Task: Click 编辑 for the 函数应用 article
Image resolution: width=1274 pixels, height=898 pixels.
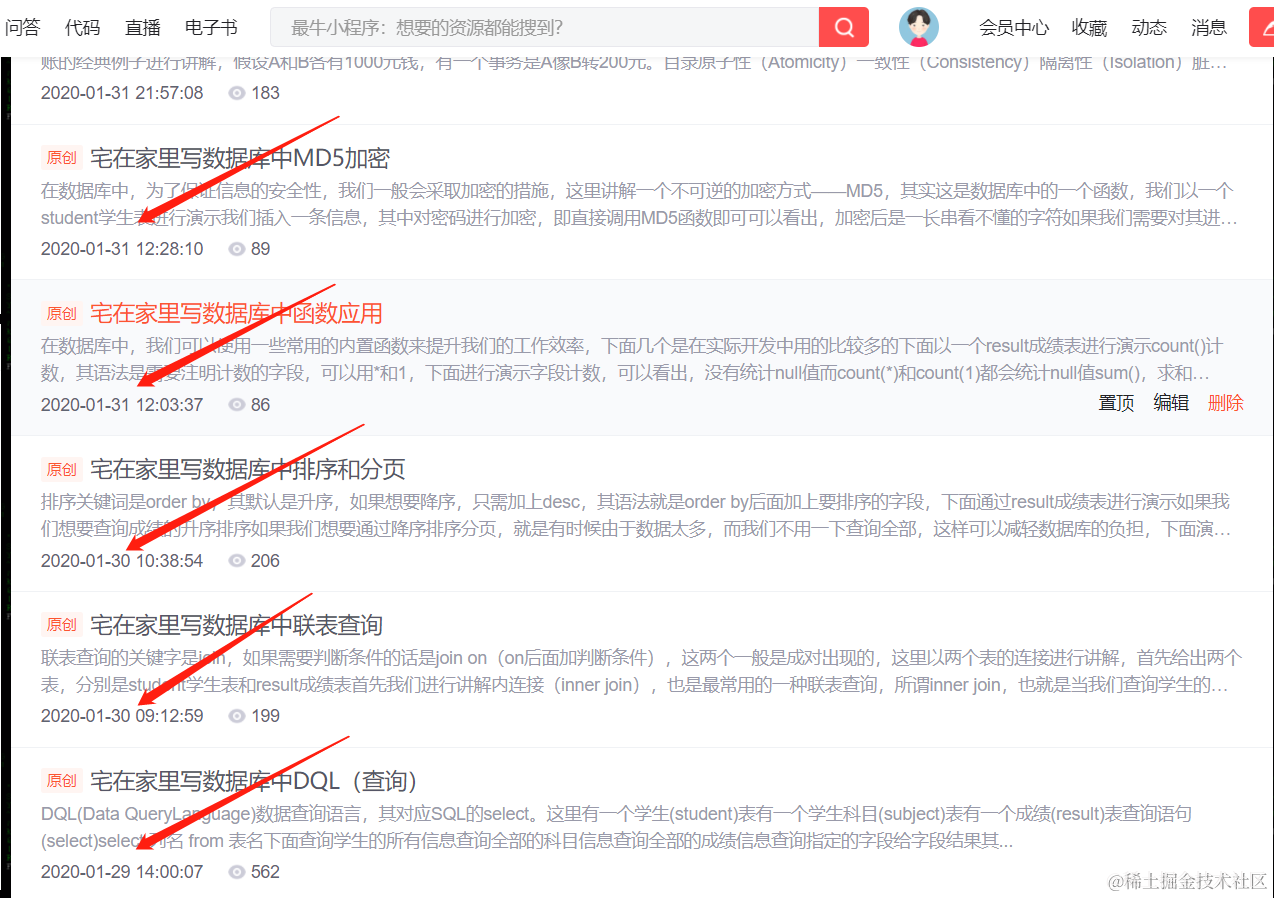Action: pyautogui.click(x=1171, y=403)
